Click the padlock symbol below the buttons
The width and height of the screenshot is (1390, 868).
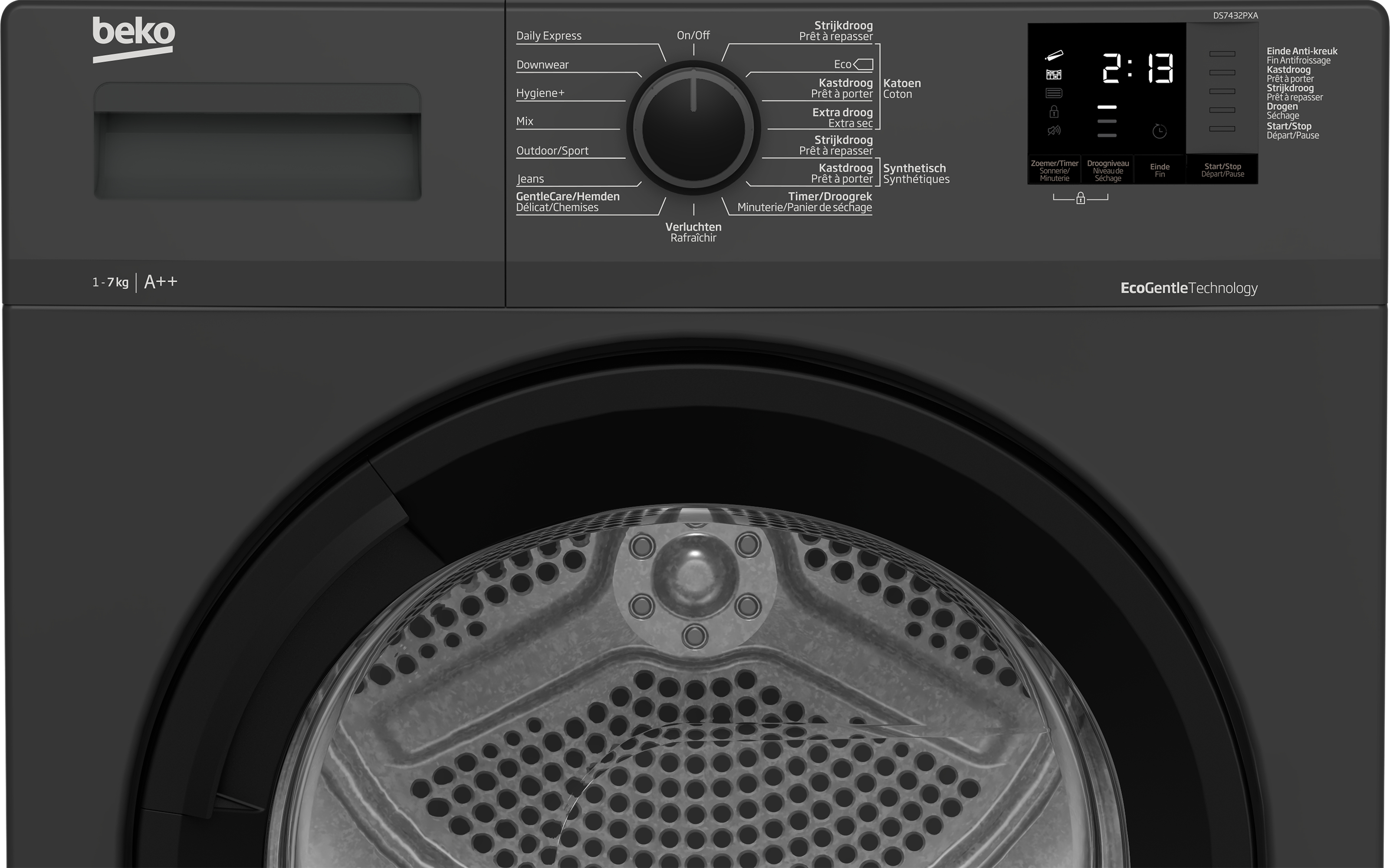click(1081, 198)
